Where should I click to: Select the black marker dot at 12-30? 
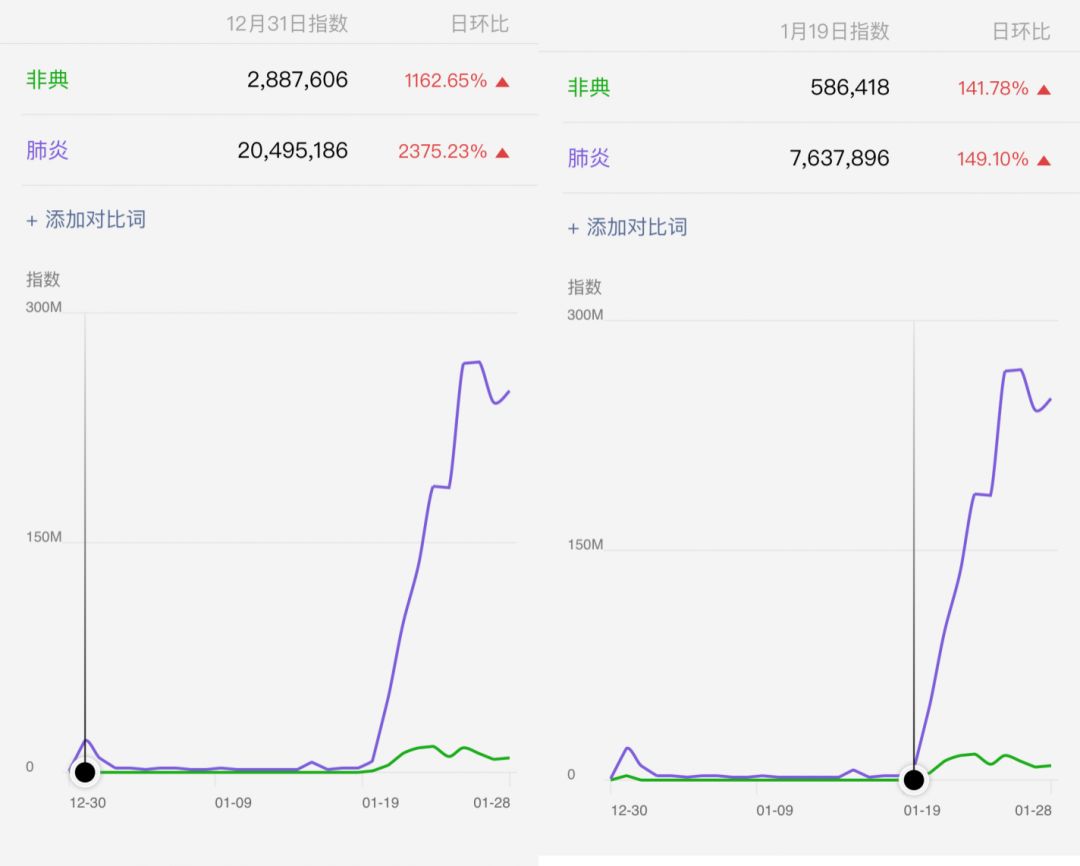click(x=85, y=772)
